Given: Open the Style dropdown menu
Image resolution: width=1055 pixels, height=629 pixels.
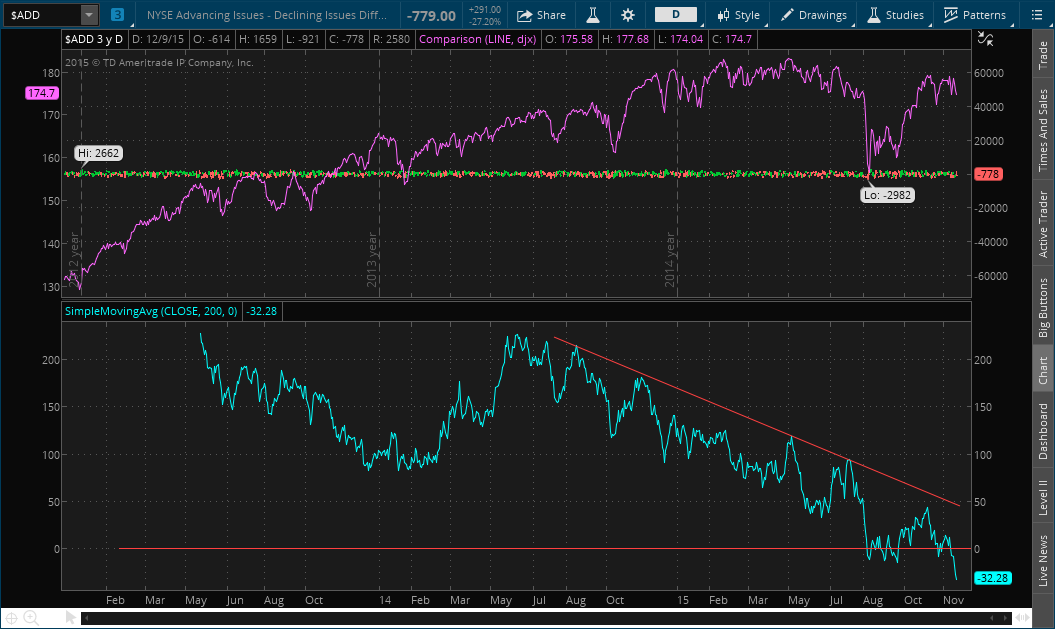Looking at the screenshot, I should tap(738, 15).
